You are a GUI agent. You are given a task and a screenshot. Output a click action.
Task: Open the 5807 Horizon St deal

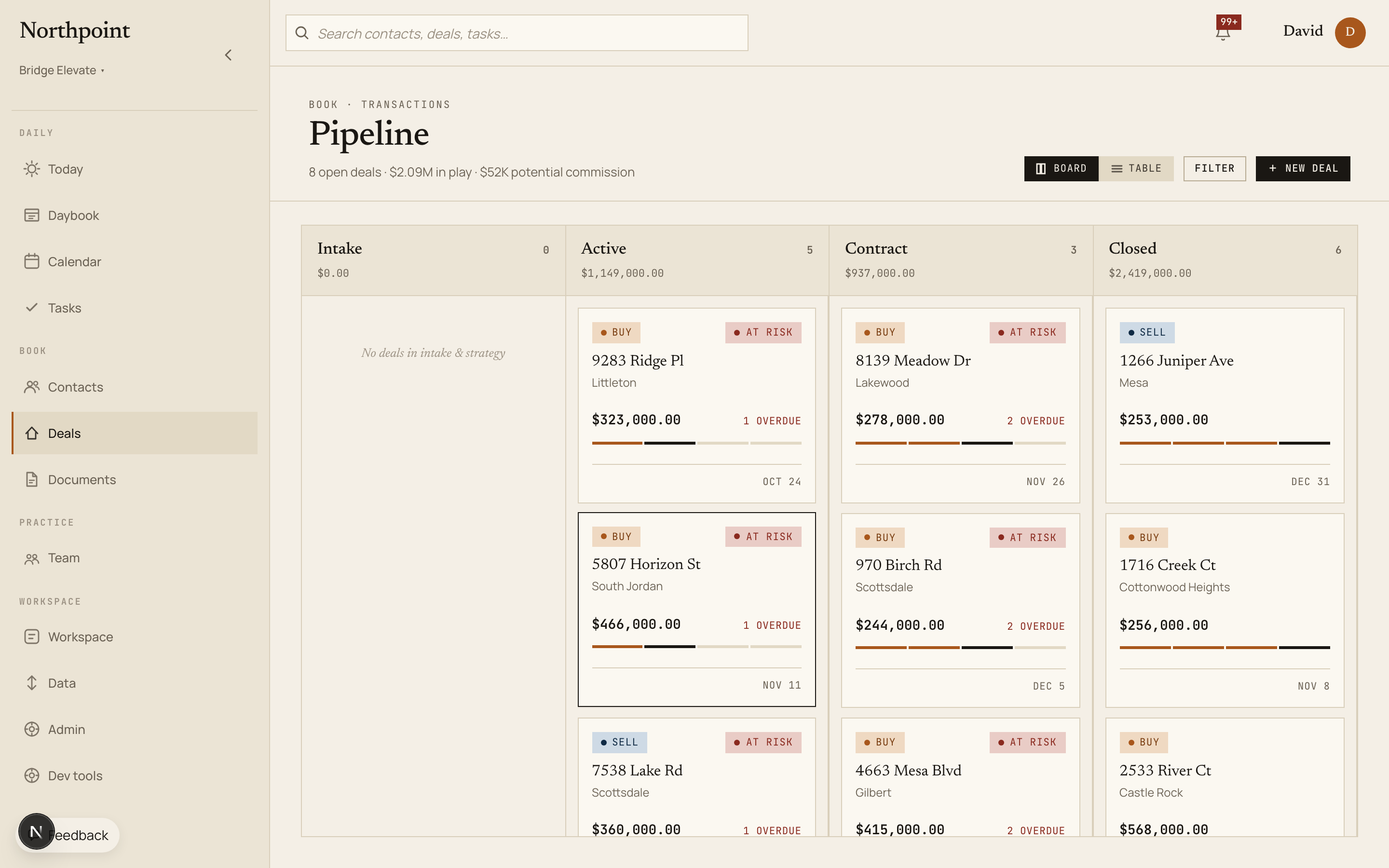pos(696,609)
